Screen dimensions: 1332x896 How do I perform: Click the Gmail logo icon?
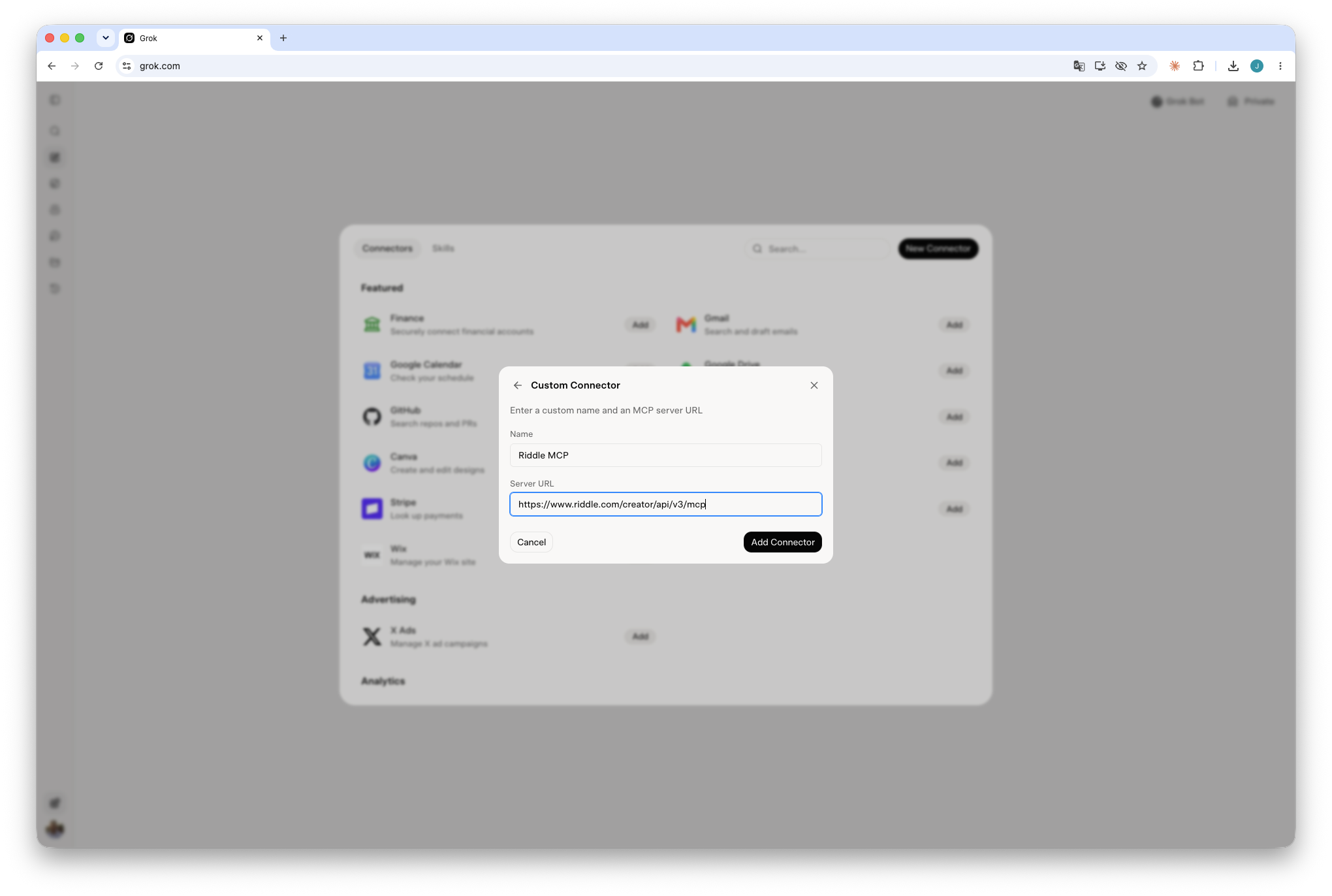[686, 325]
